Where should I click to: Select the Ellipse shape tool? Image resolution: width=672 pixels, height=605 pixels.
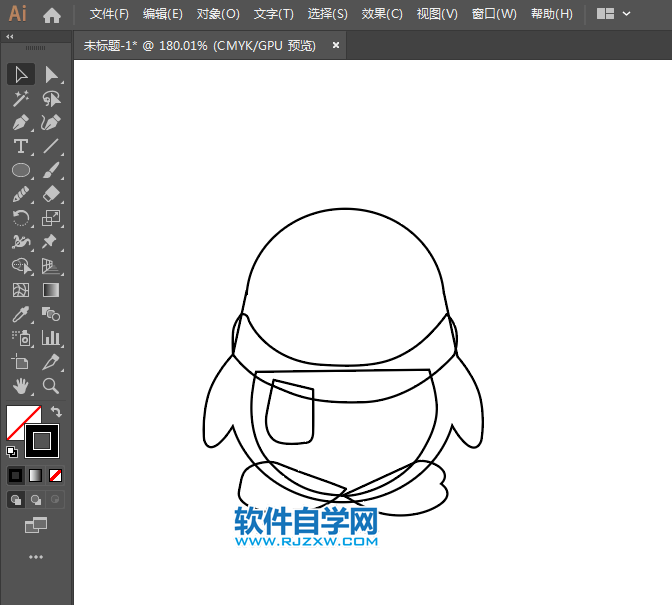tap(20, 170)
